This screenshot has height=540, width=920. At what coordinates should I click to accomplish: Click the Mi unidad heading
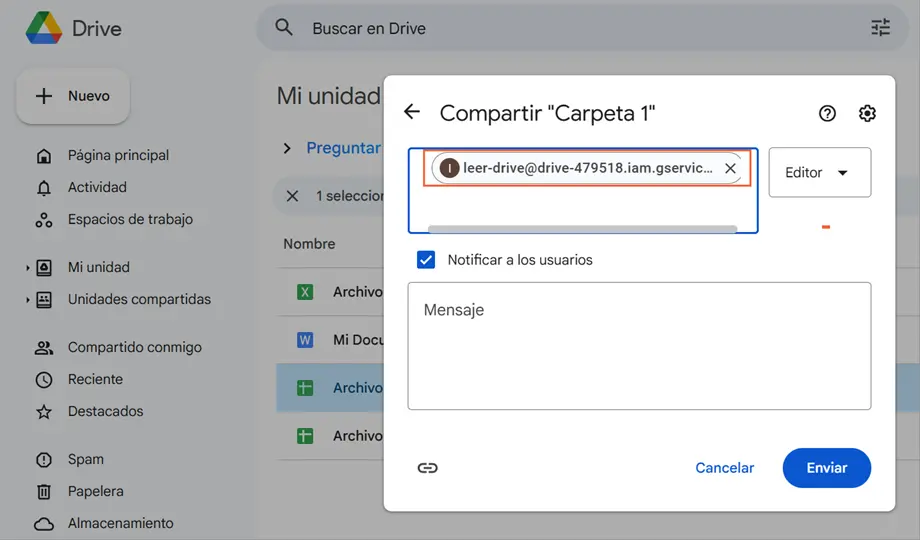coord(329,96)
